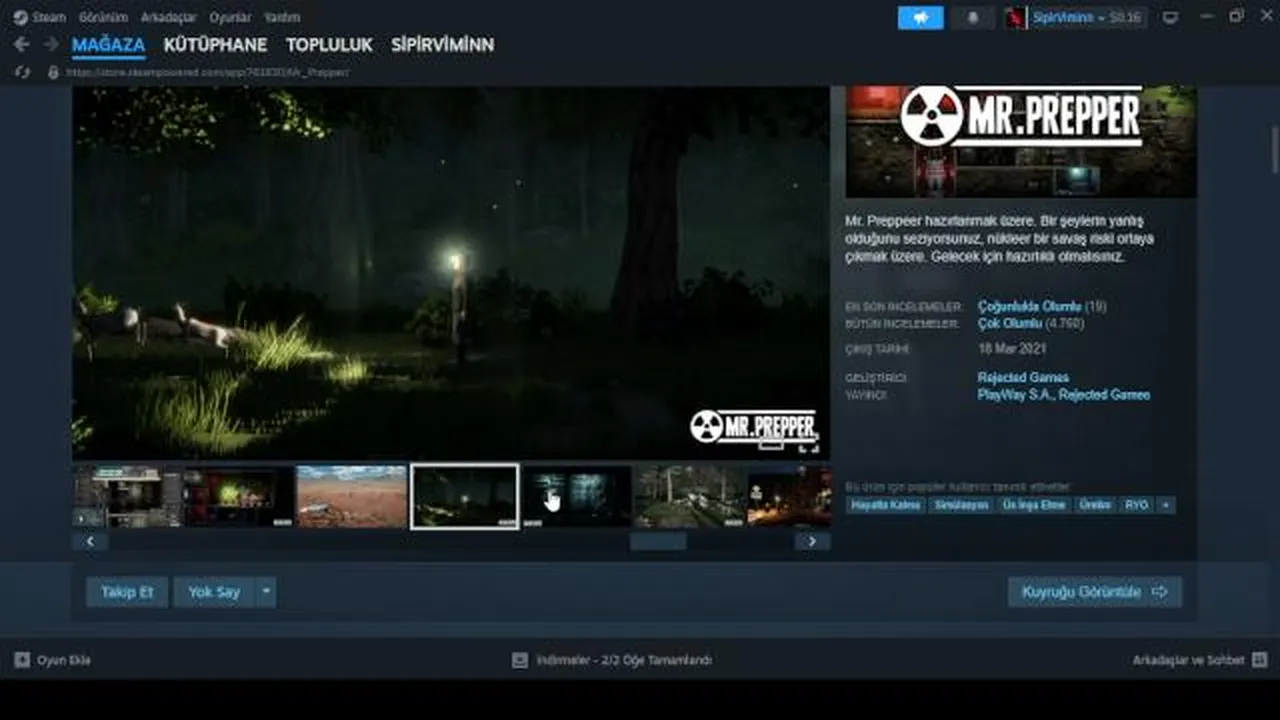Click the Mr. Prepper header image

pos(1021,141)
